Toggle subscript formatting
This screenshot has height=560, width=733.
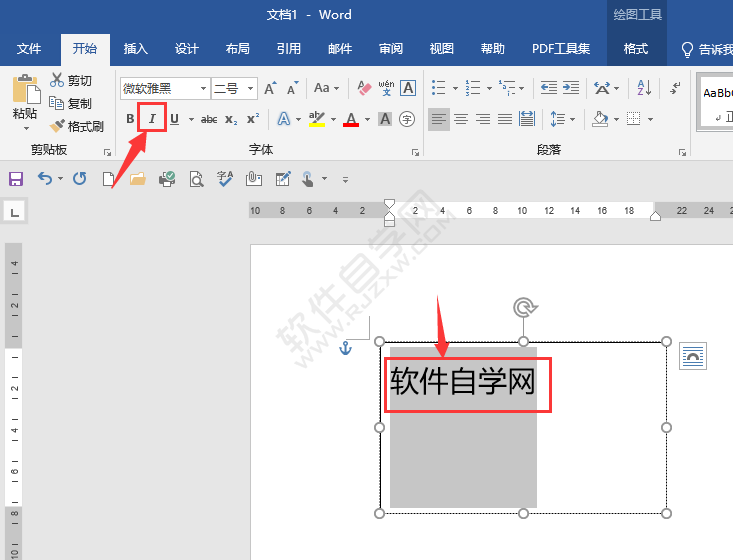click(x=231, y=120)
